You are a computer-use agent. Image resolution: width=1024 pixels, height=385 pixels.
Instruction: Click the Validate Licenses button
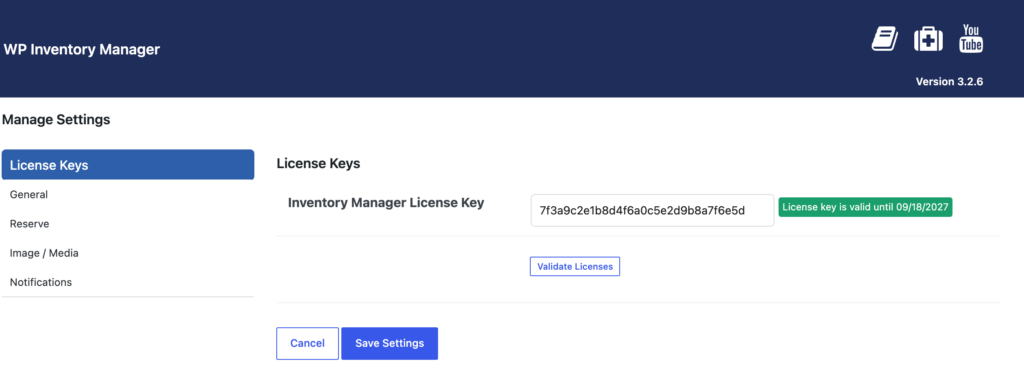pyautogui.click(x=575, y=266)
